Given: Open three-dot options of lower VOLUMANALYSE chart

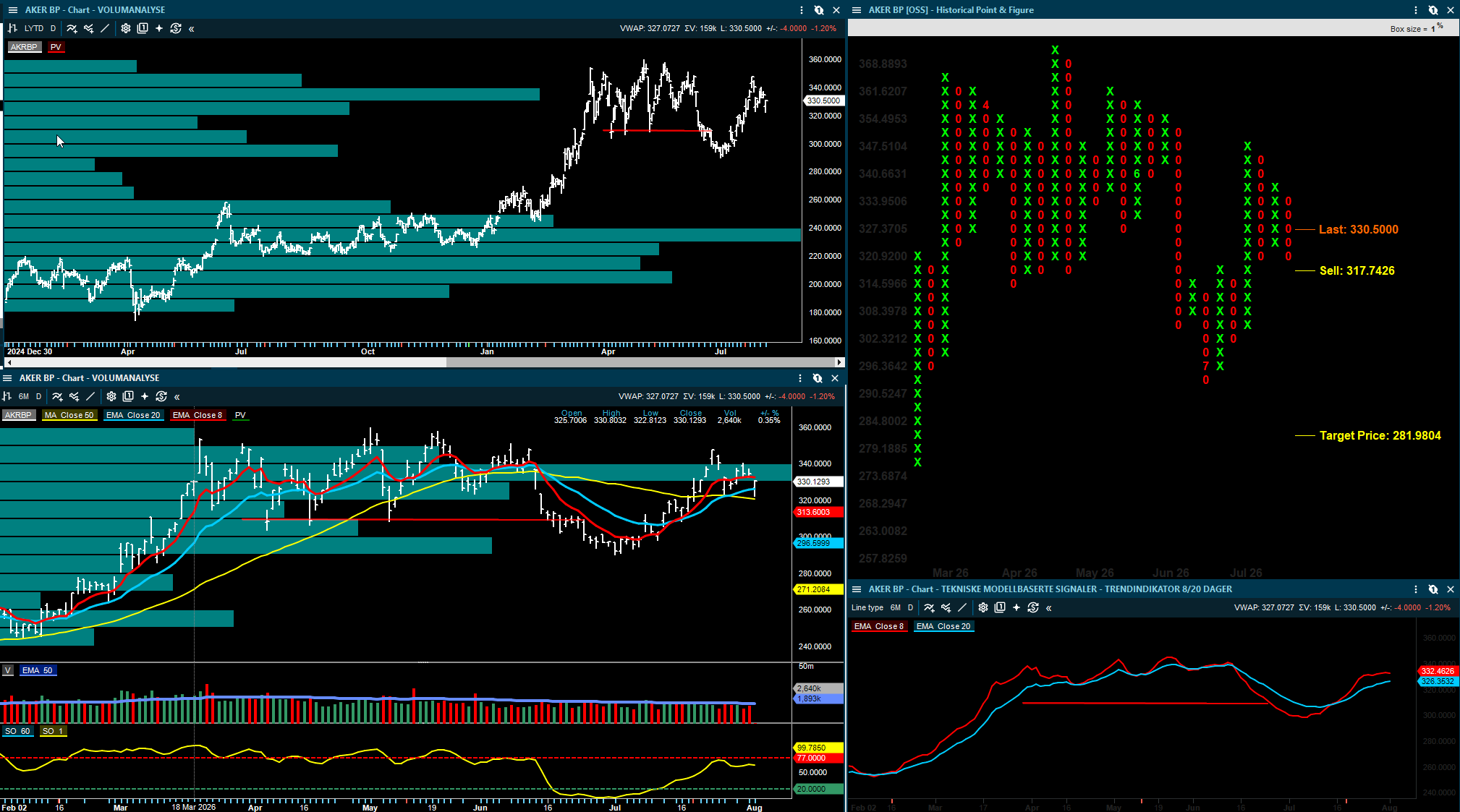Looking at the screenshot, I should pyautogui.click(x=800, y=378).
